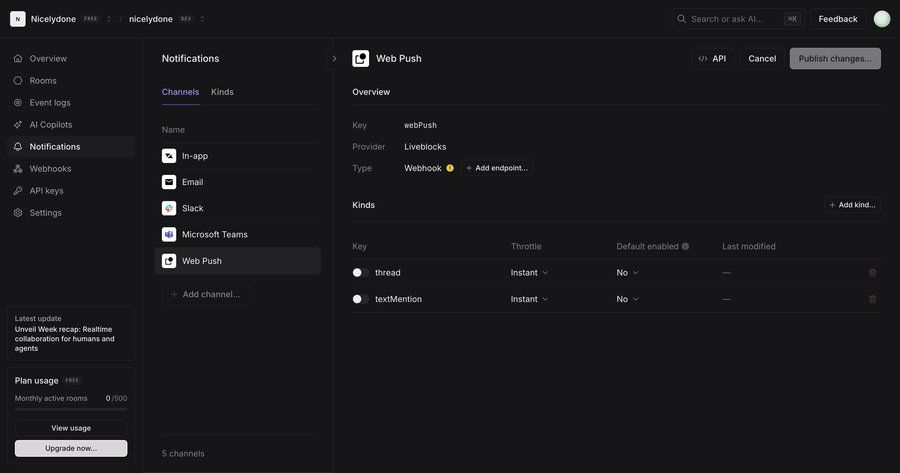The image size is (900, 473).
Task: Select the Email channel row
Action: [238, 182]
